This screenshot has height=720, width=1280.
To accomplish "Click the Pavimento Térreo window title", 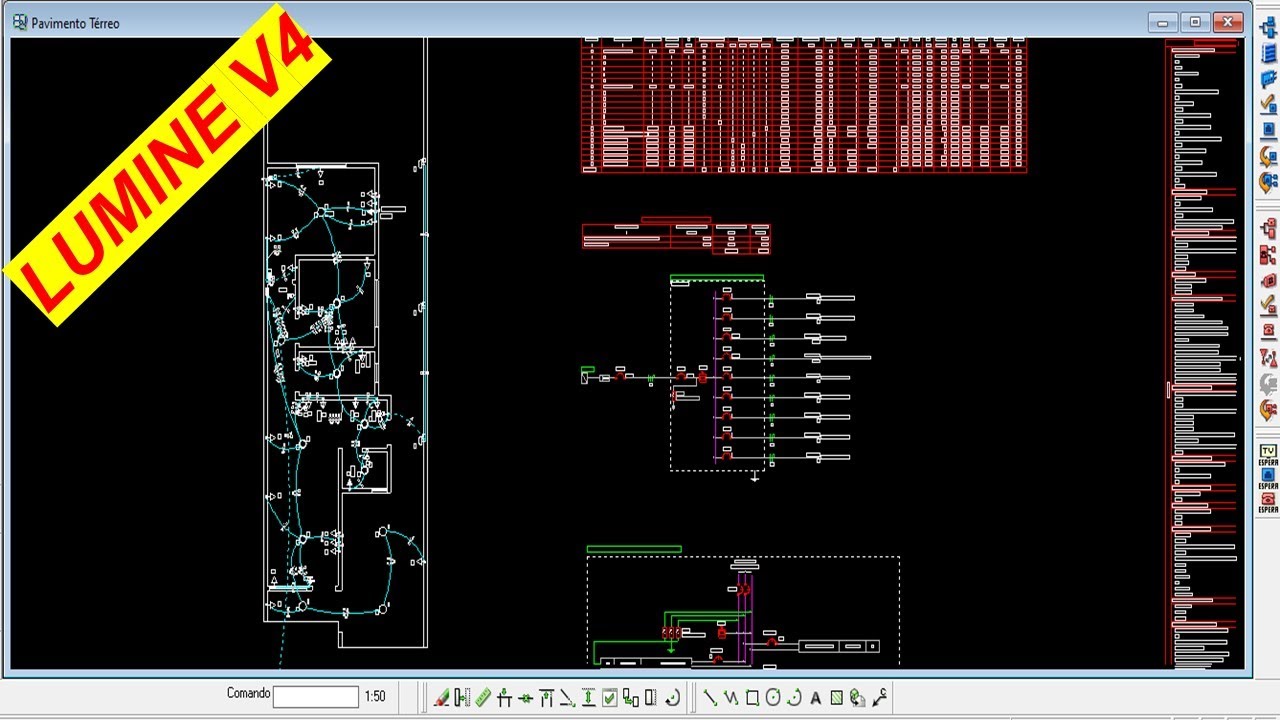I will coord(75,23).
